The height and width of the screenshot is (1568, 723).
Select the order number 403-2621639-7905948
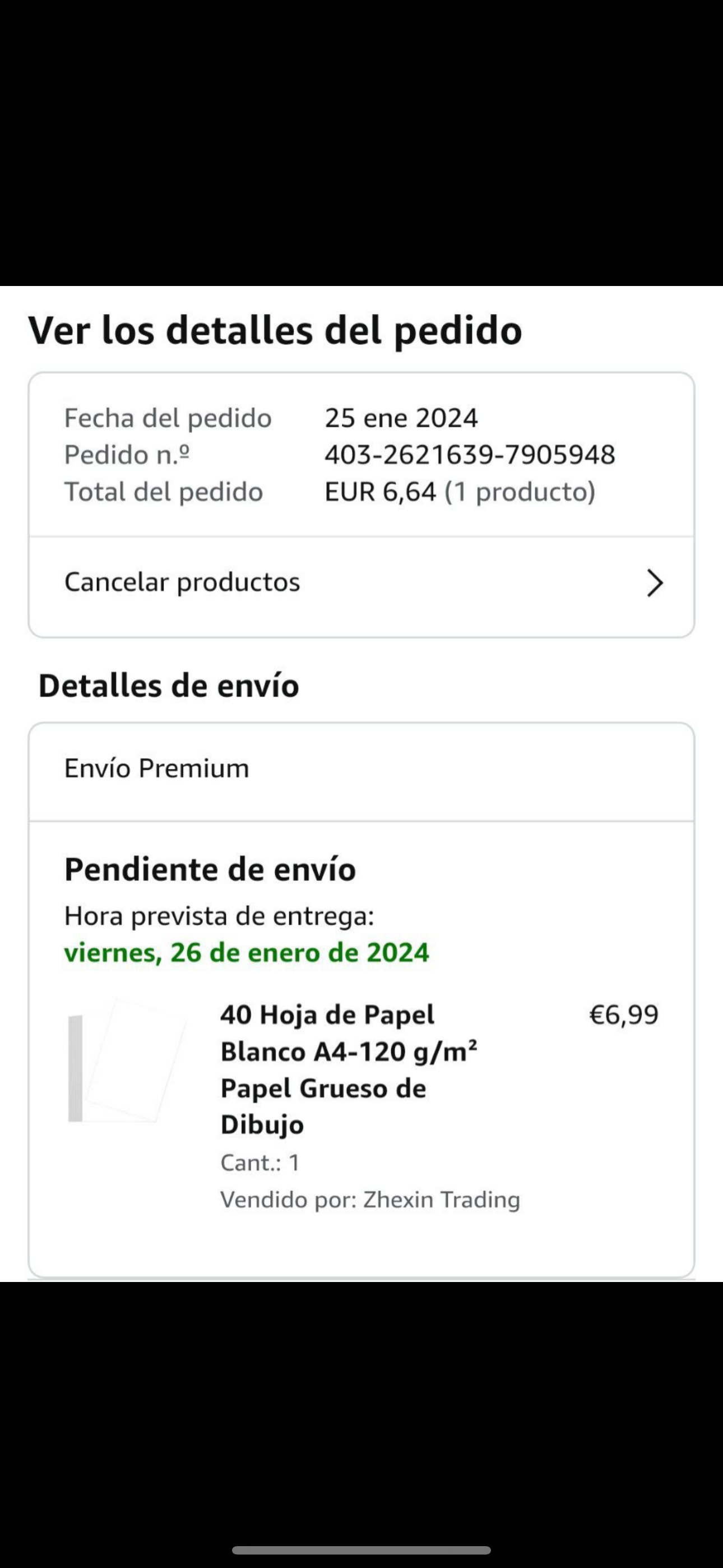pyautogui.click(x=470, y=455)
